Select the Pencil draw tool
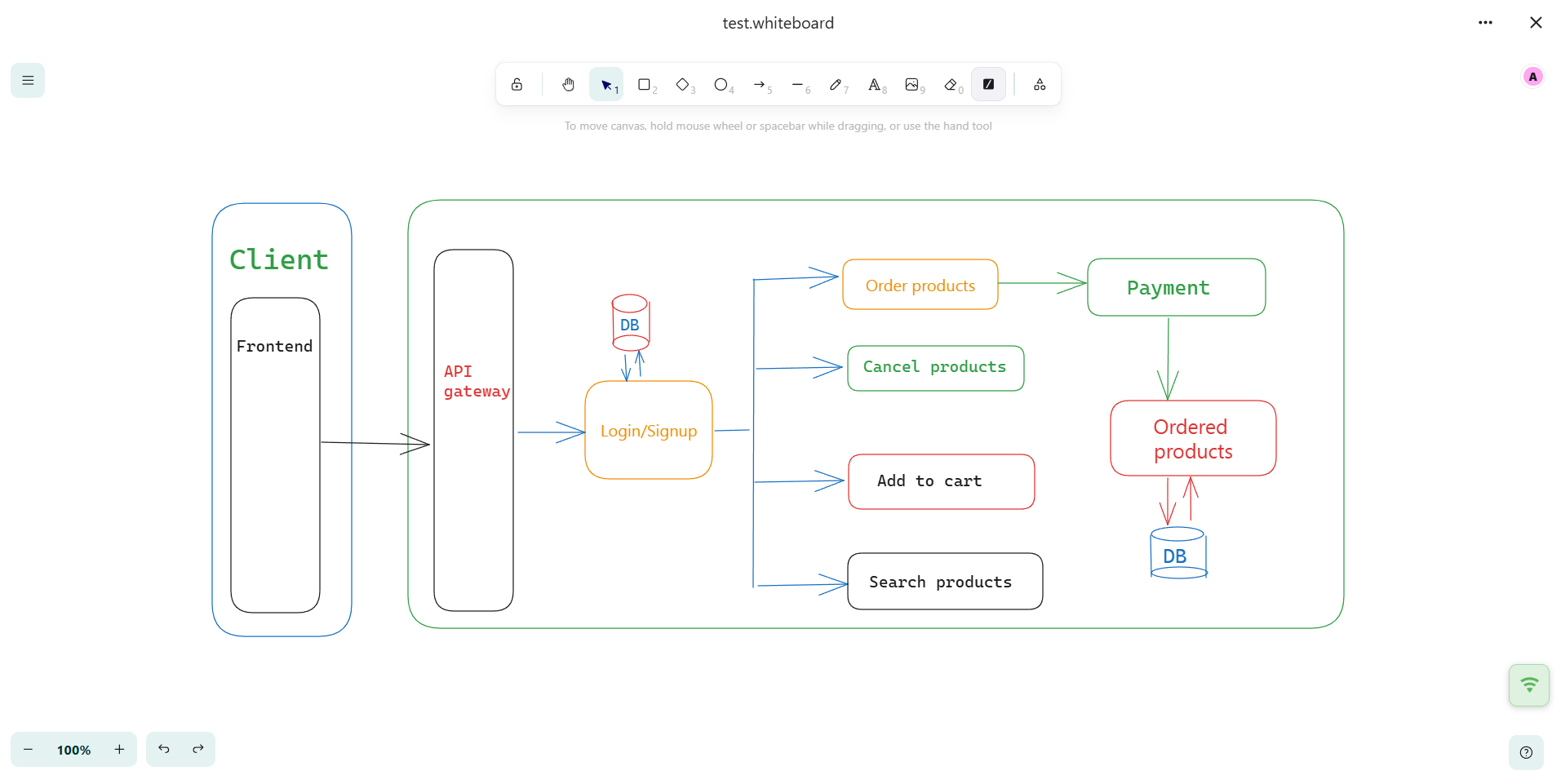Screen dimensions: 1561x784 click(x=836, y=84)
